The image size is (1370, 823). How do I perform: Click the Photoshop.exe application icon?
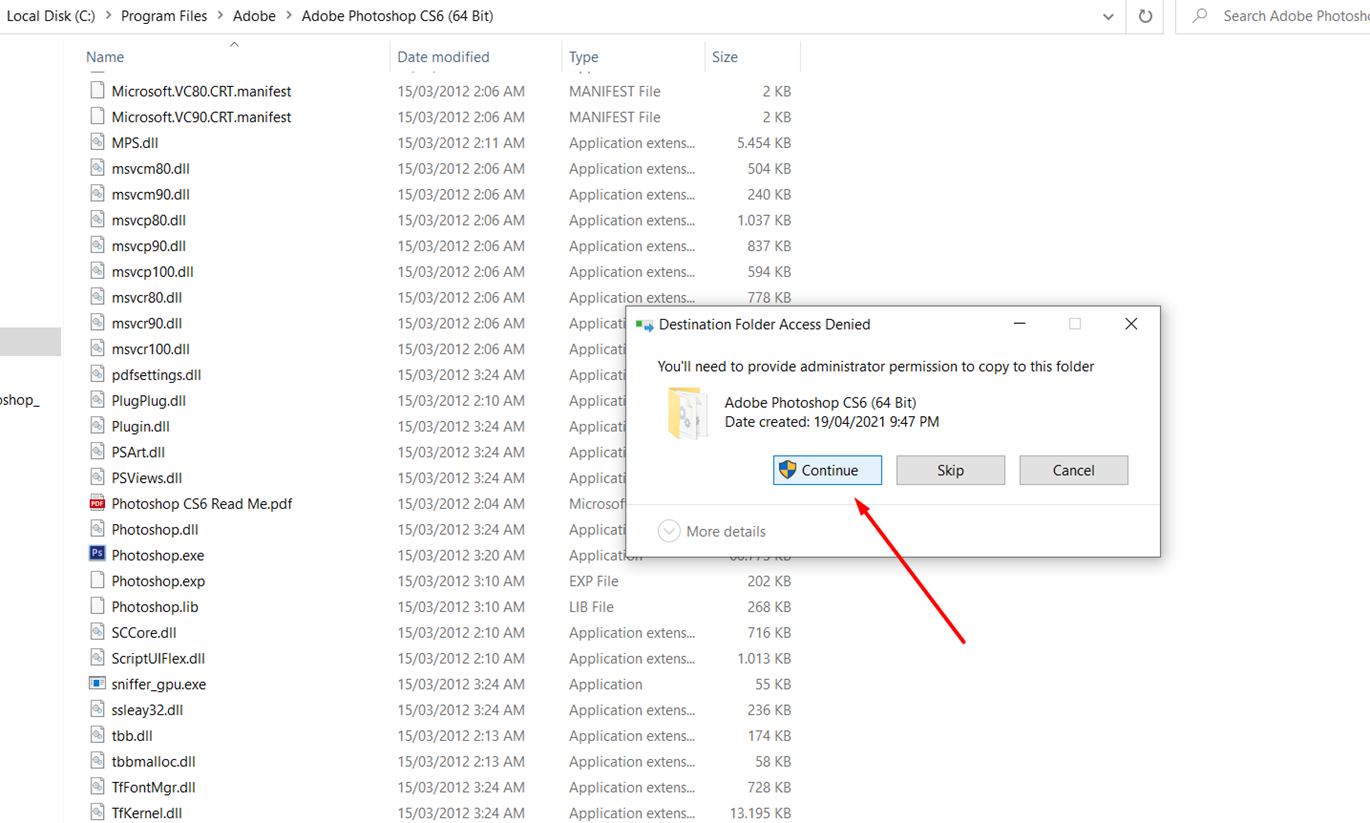97,554
